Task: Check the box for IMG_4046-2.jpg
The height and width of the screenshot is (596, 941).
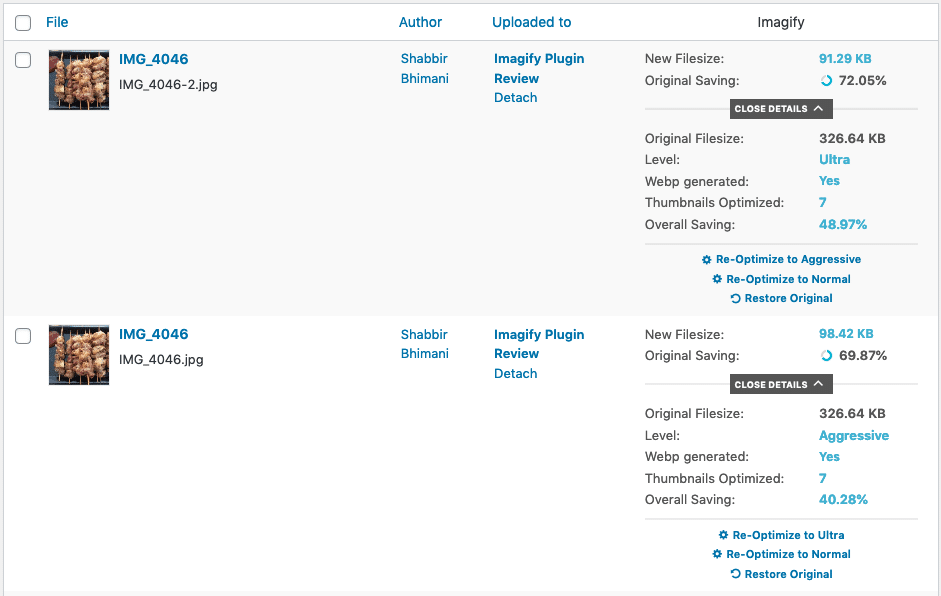Action: 23,60
